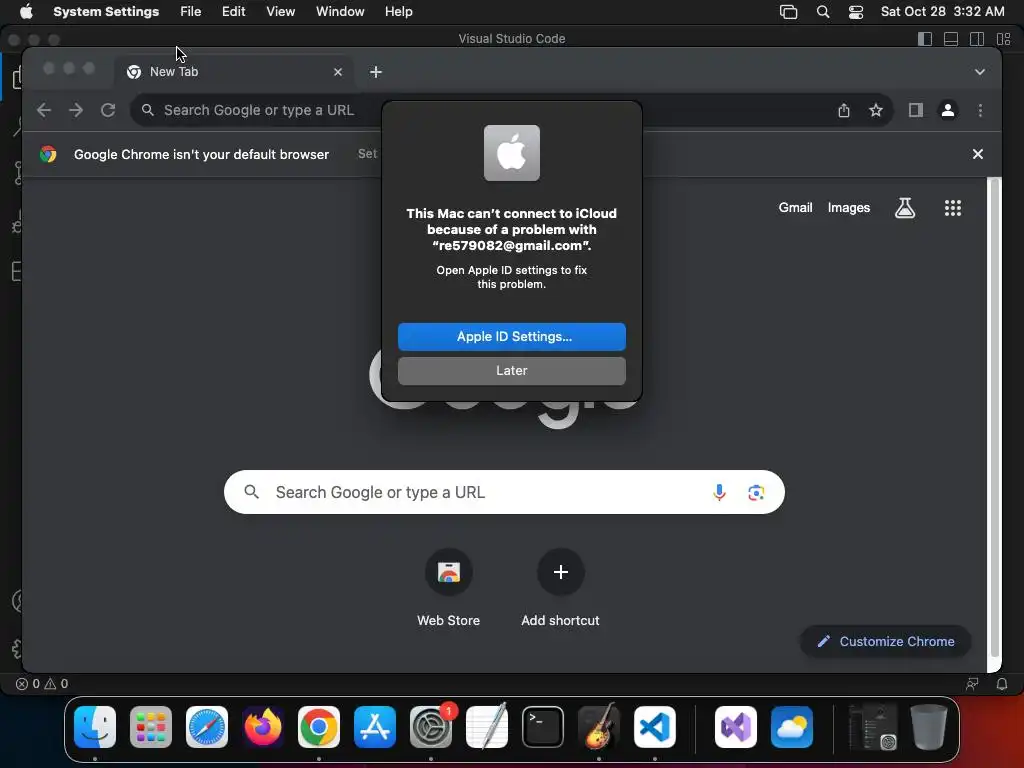
Task: Reload the Chrome page
Action: (x=108, y=110)
